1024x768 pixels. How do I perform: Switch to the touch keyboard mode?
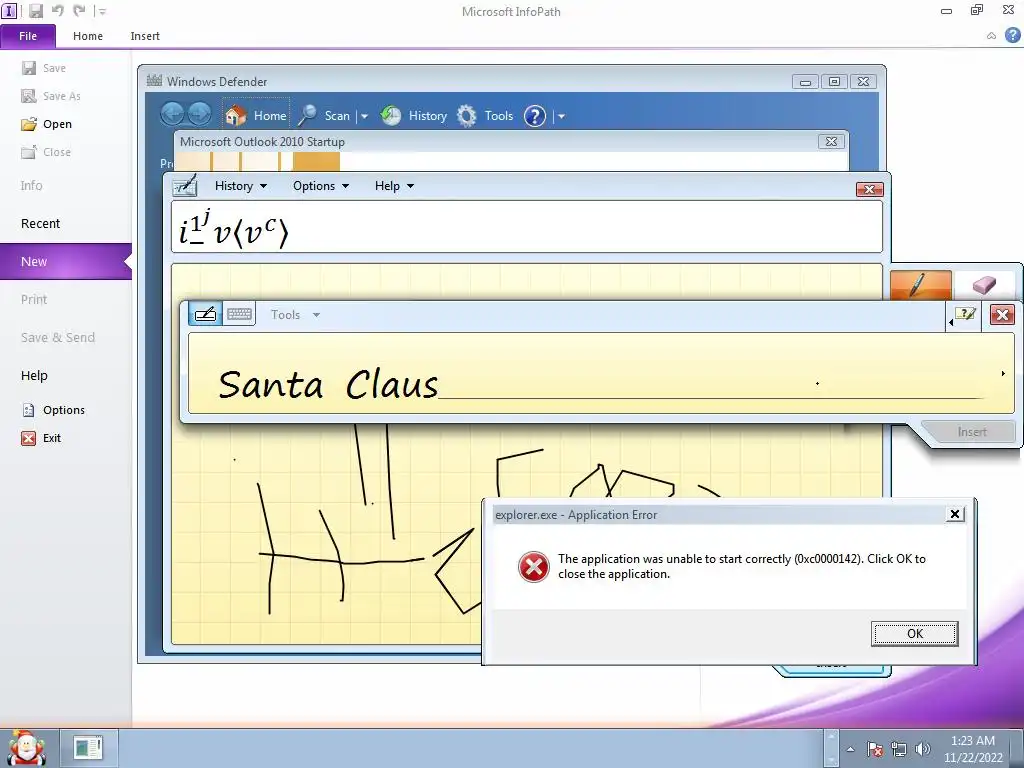click(239, 314)
